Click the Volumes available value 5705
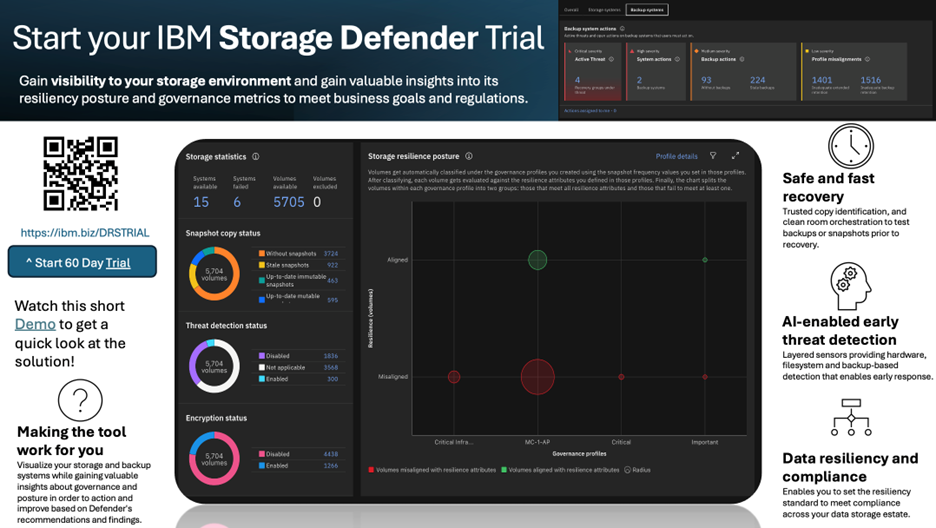 coord(289,202)
